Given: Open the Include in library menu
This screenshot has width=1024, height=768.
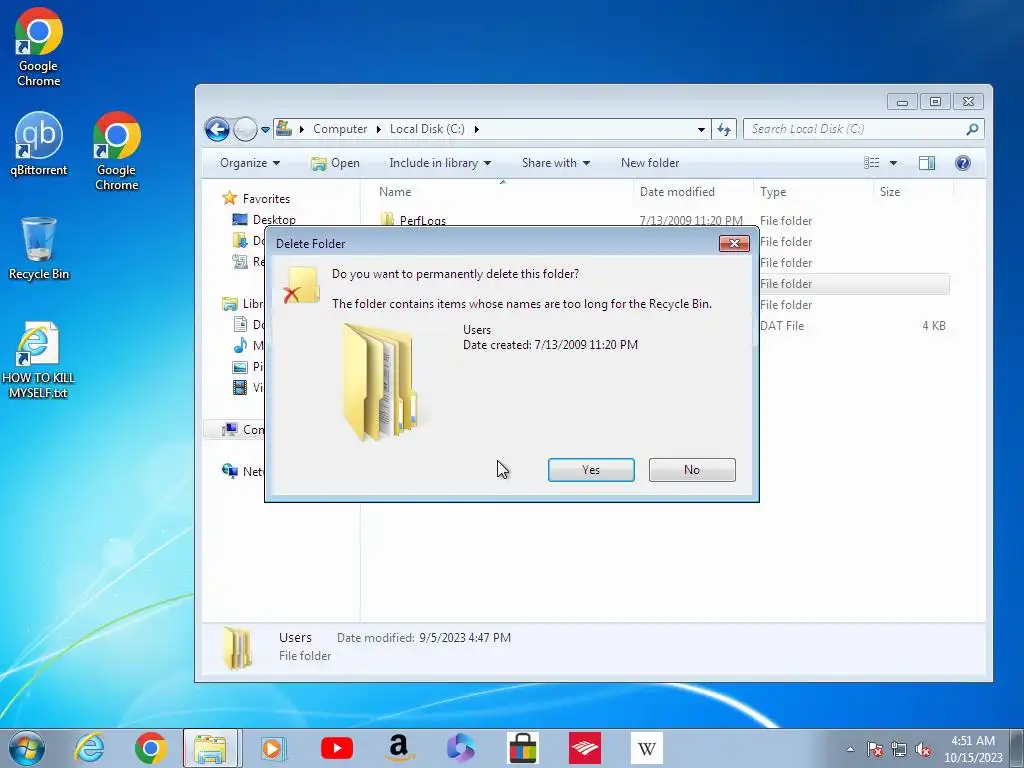Looking at the screenshot, I should [x=440, y=163].
